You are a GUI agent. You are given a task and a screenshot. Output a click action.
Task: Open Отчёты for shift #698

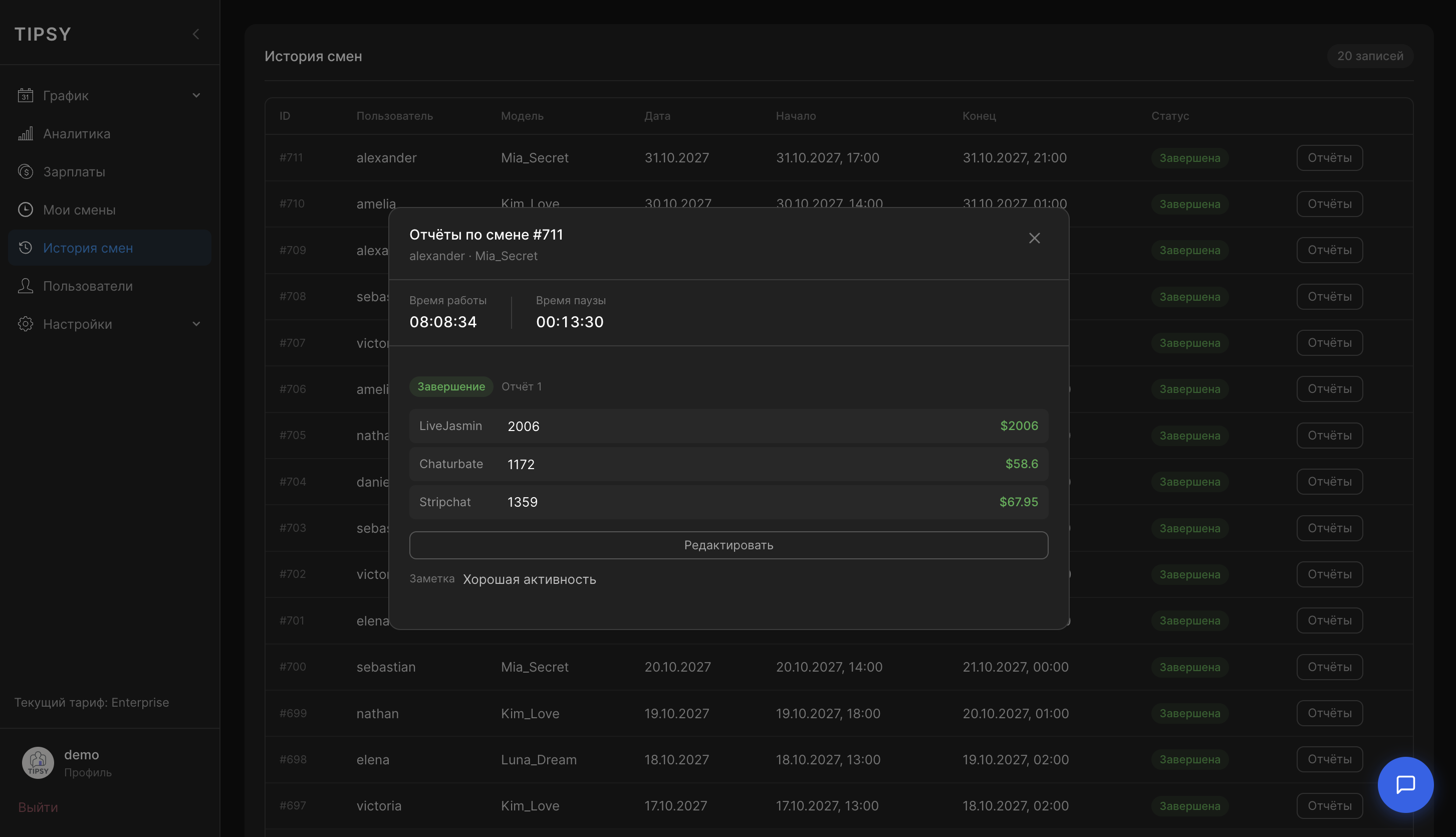pyautogui.click(x=1330, y=759)
